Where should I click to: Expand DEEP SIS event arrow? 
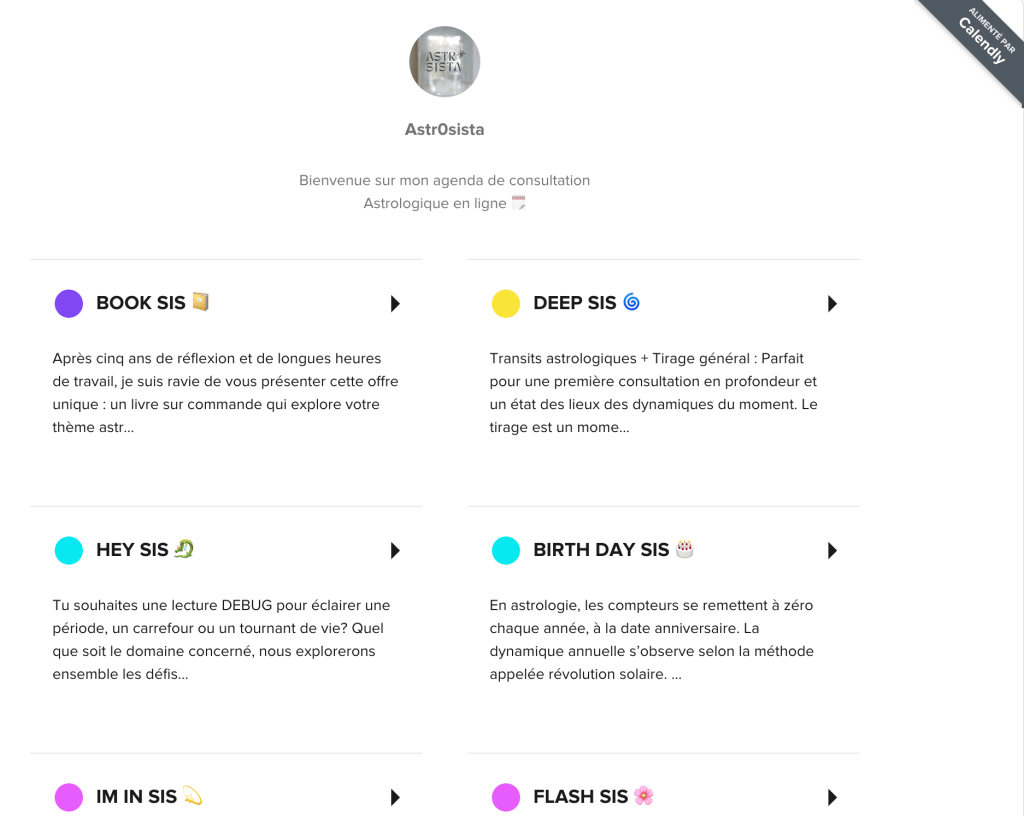coord(832,303)
